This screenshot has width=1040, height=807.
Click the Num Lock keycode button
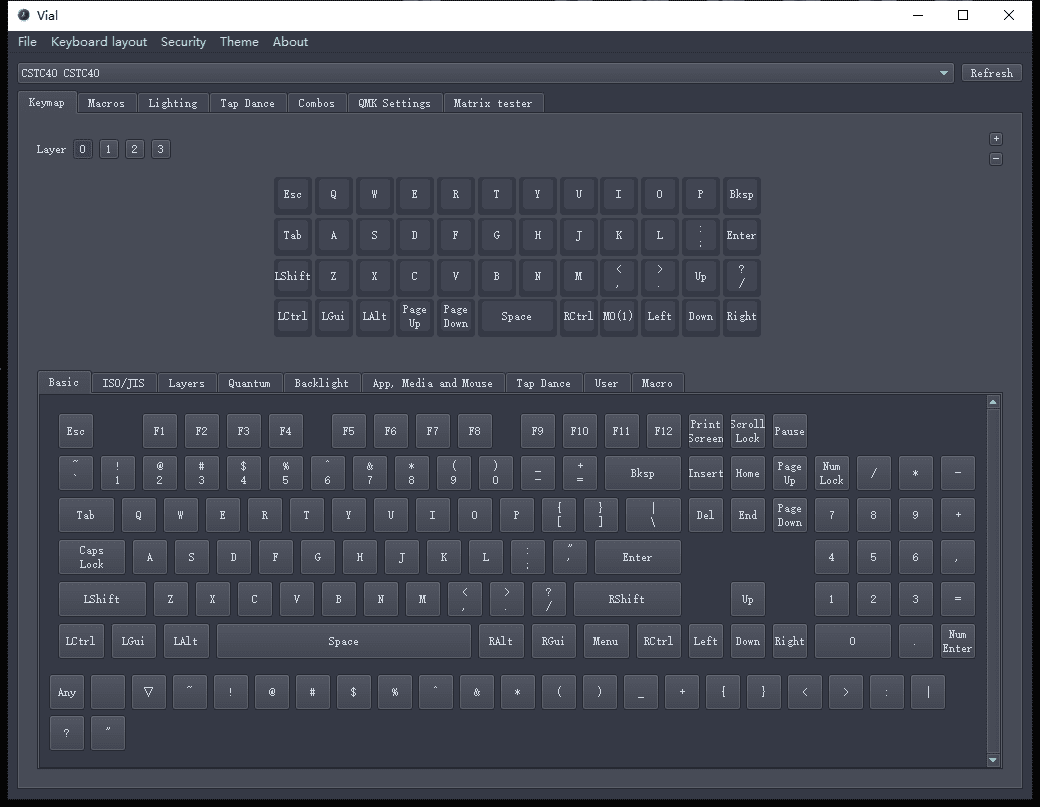coord(831,472)
